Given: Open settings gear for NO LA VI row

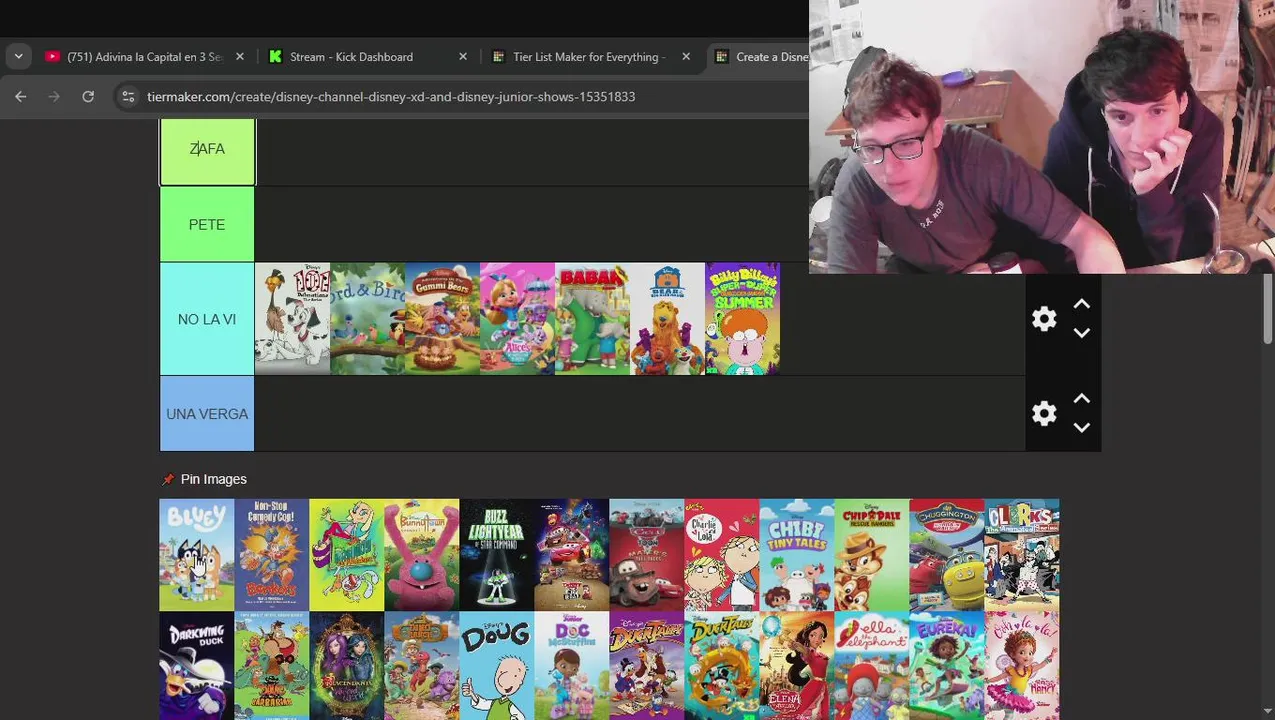Looking at the screenshot, I should (x=1044, y=319).
